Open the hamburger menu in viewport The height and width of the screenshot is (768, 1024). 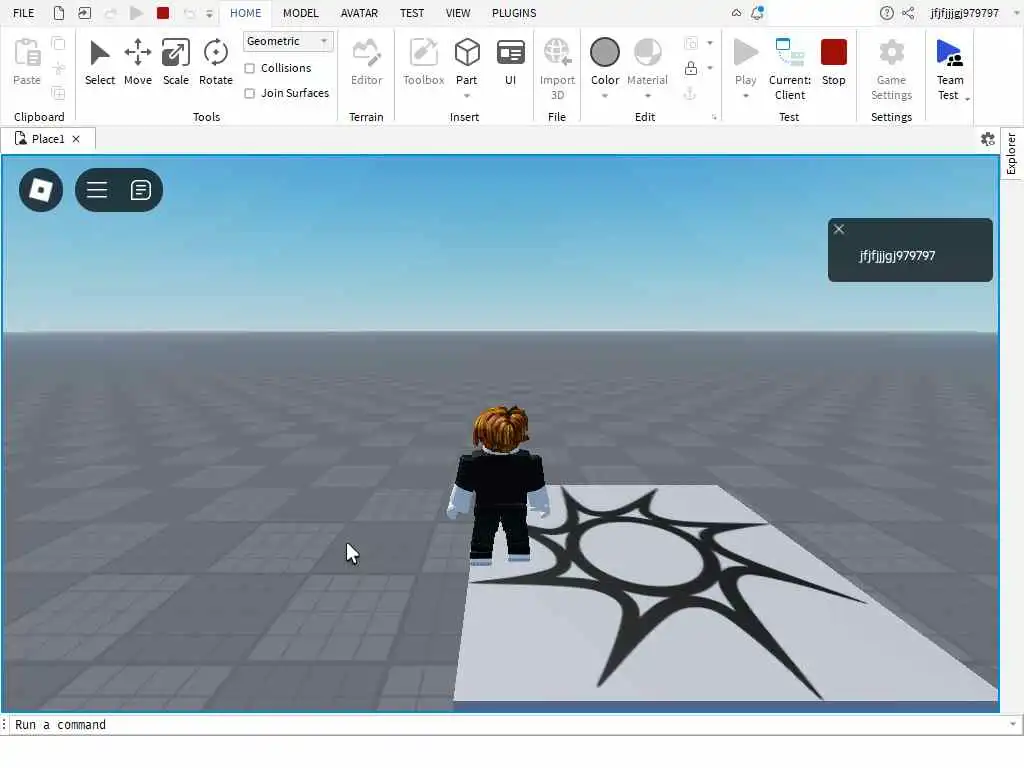point(97,190)
